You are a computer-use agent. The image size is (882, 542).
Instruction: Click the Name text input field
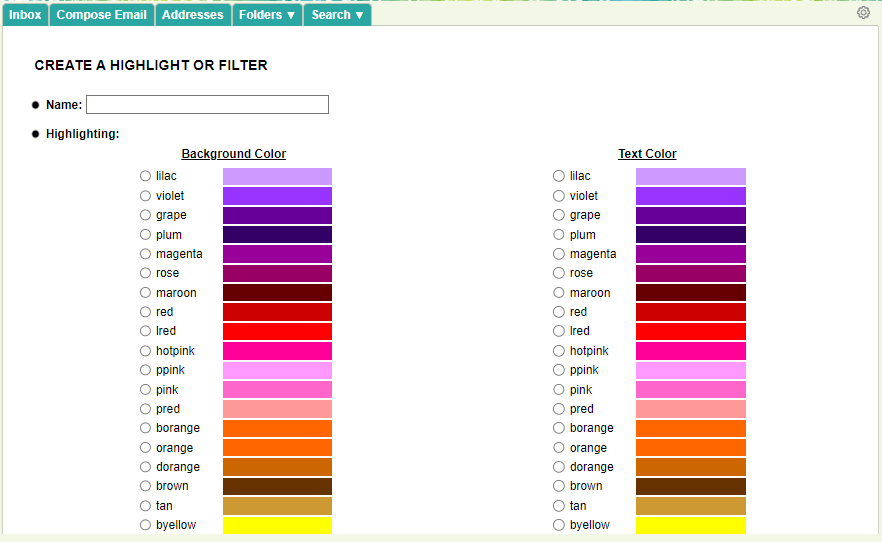(207, 105)
